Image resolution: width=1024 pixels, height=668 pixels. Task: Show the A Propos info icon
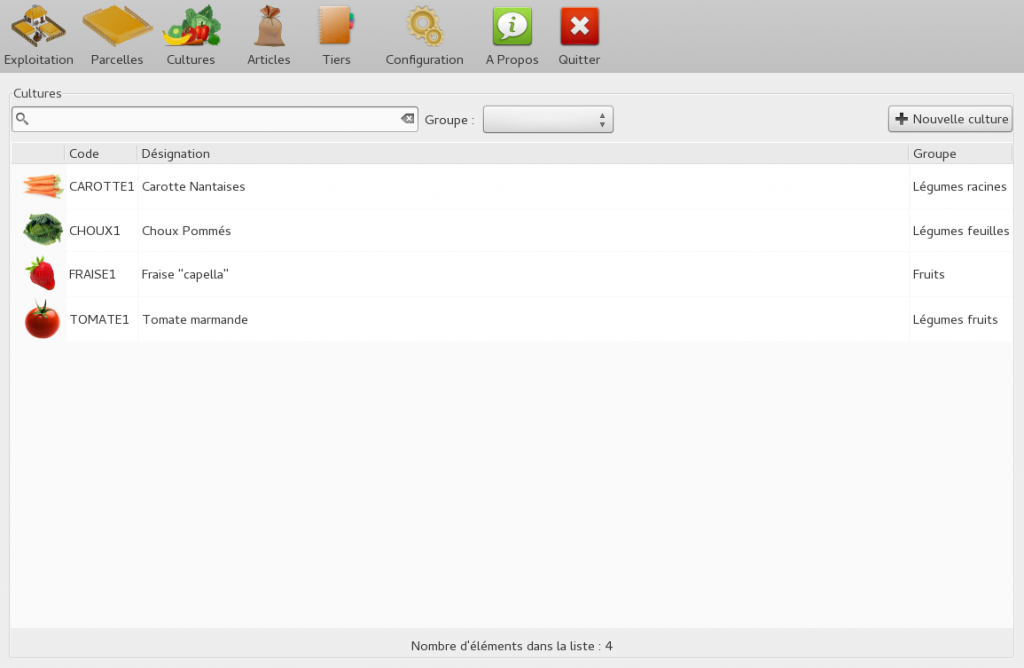click(512, 27)
